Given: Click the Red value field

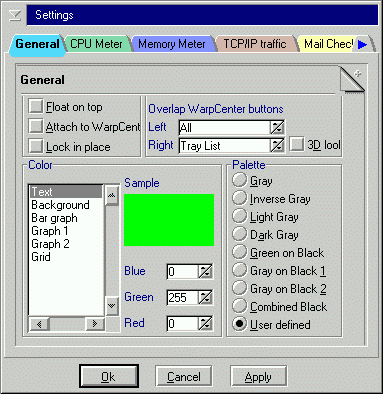Looking at the screenshot, I should click(x=182, y=323).
